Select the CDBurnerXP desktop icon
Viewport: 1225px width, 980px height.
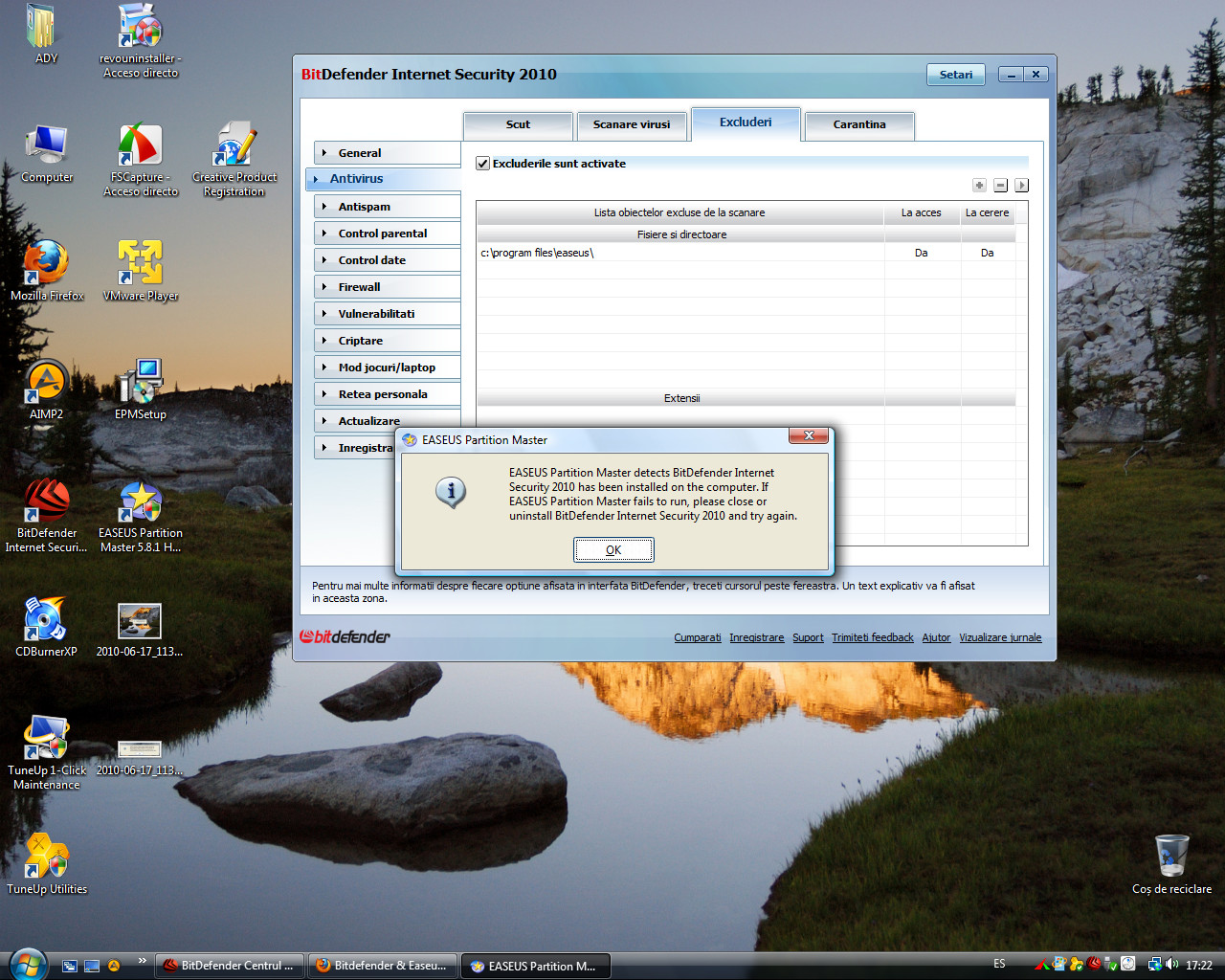tap(46, 627)
